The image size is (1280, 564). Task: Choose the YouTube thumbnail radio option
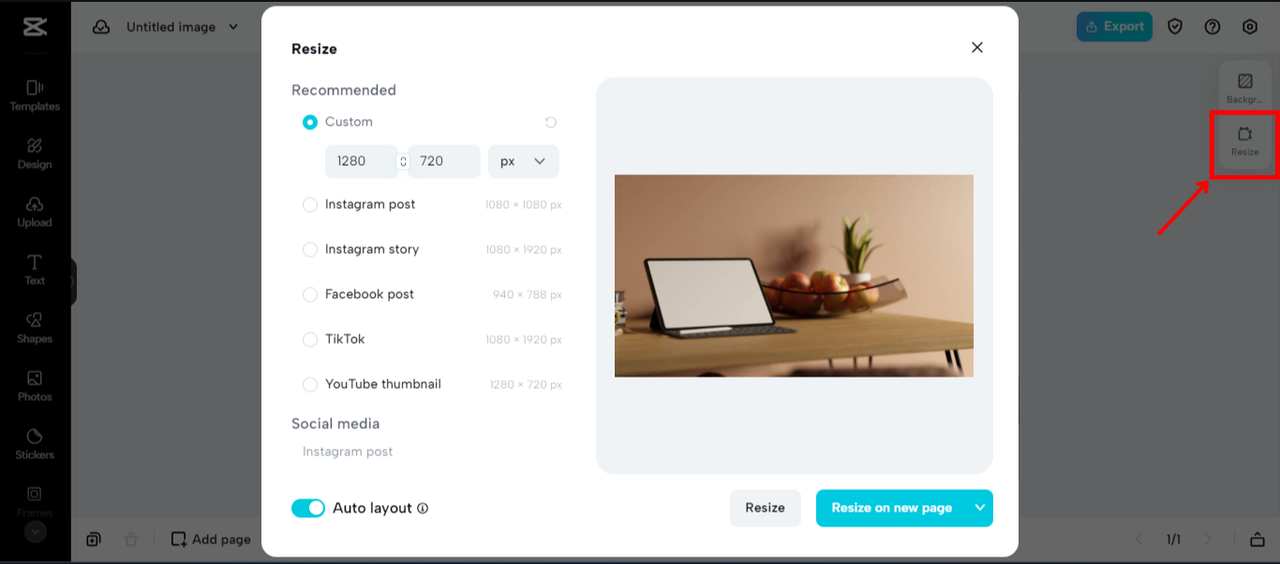pyautogui.click(x=310, y=384)
